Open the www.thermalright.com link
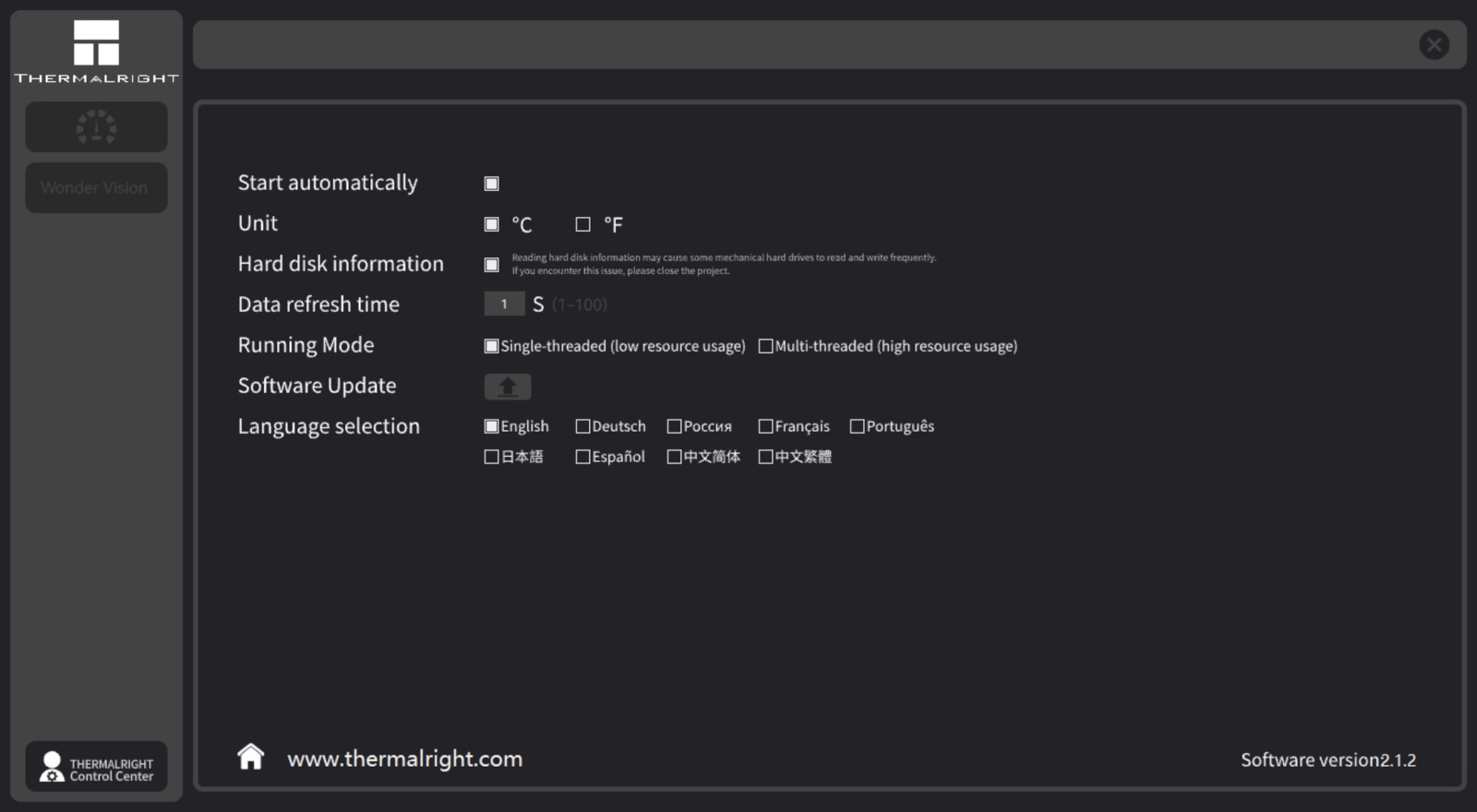 404,759
